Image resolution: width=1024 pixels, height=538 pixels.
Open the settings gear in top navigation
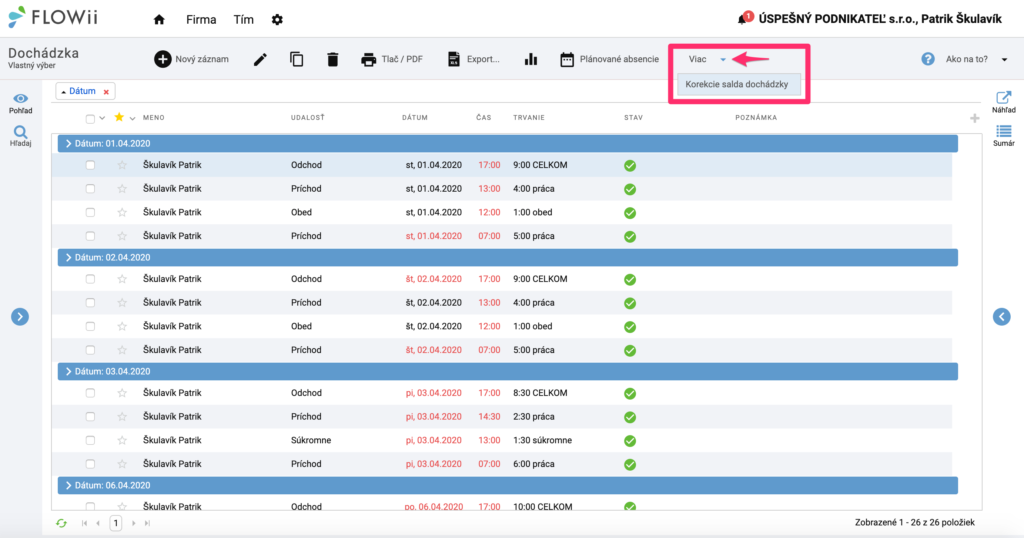coord(277,20)
